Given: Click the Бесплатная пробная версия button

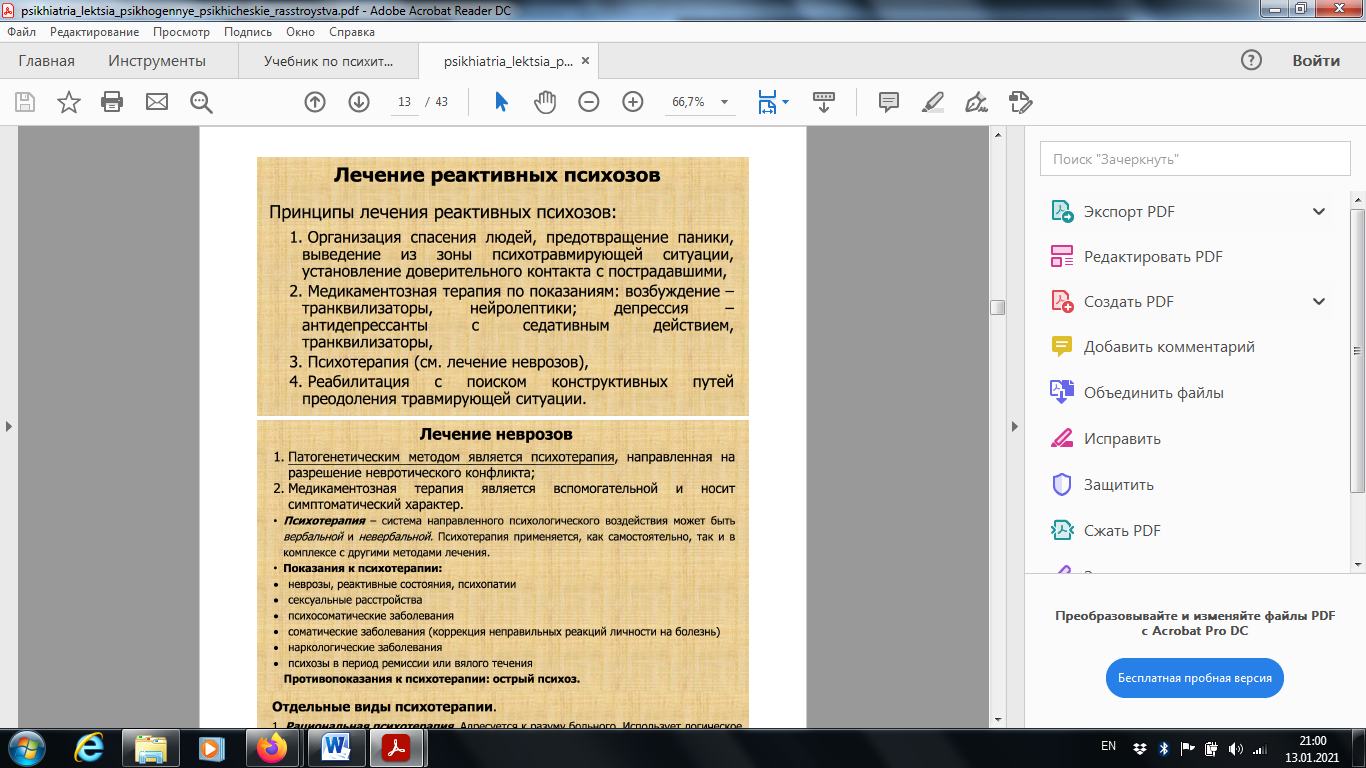Looking at the screenshot, I should [x=1195, y=678].
